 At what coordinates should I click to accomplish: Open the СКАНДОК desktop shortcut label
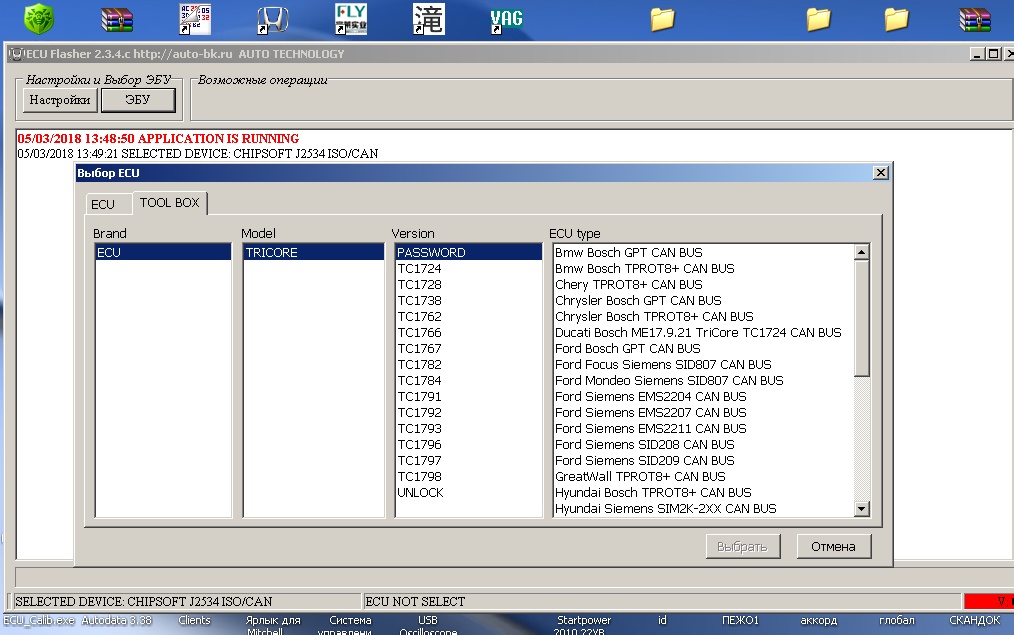click(x=975, y=620)
